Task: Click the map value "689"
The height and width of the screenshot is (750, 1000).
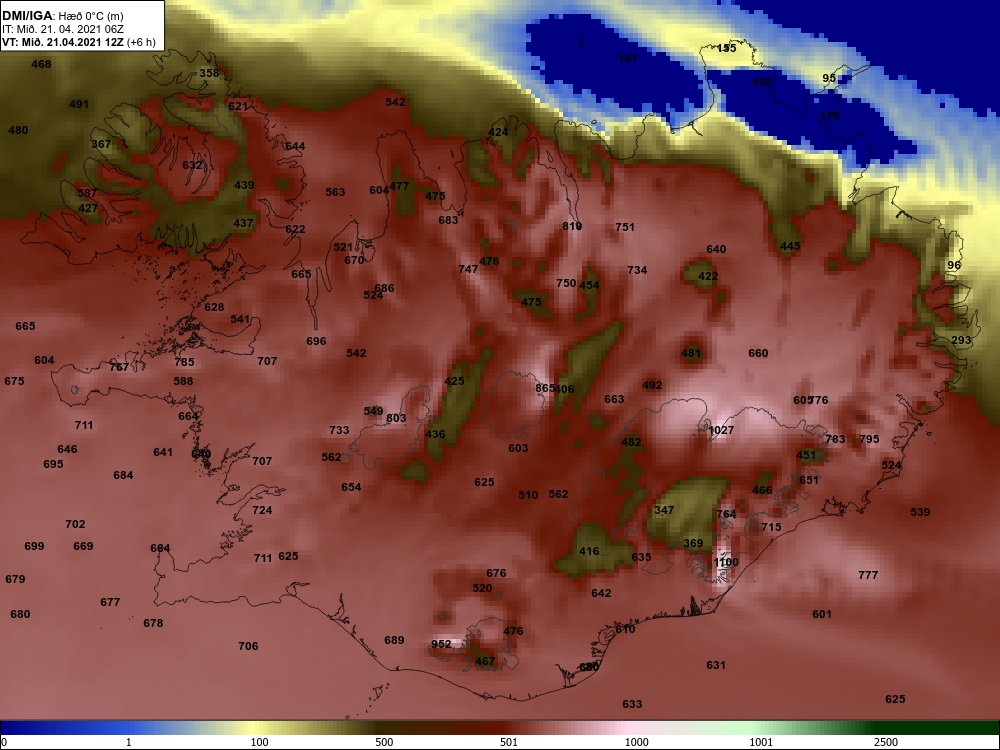Action: click(394, 640)
